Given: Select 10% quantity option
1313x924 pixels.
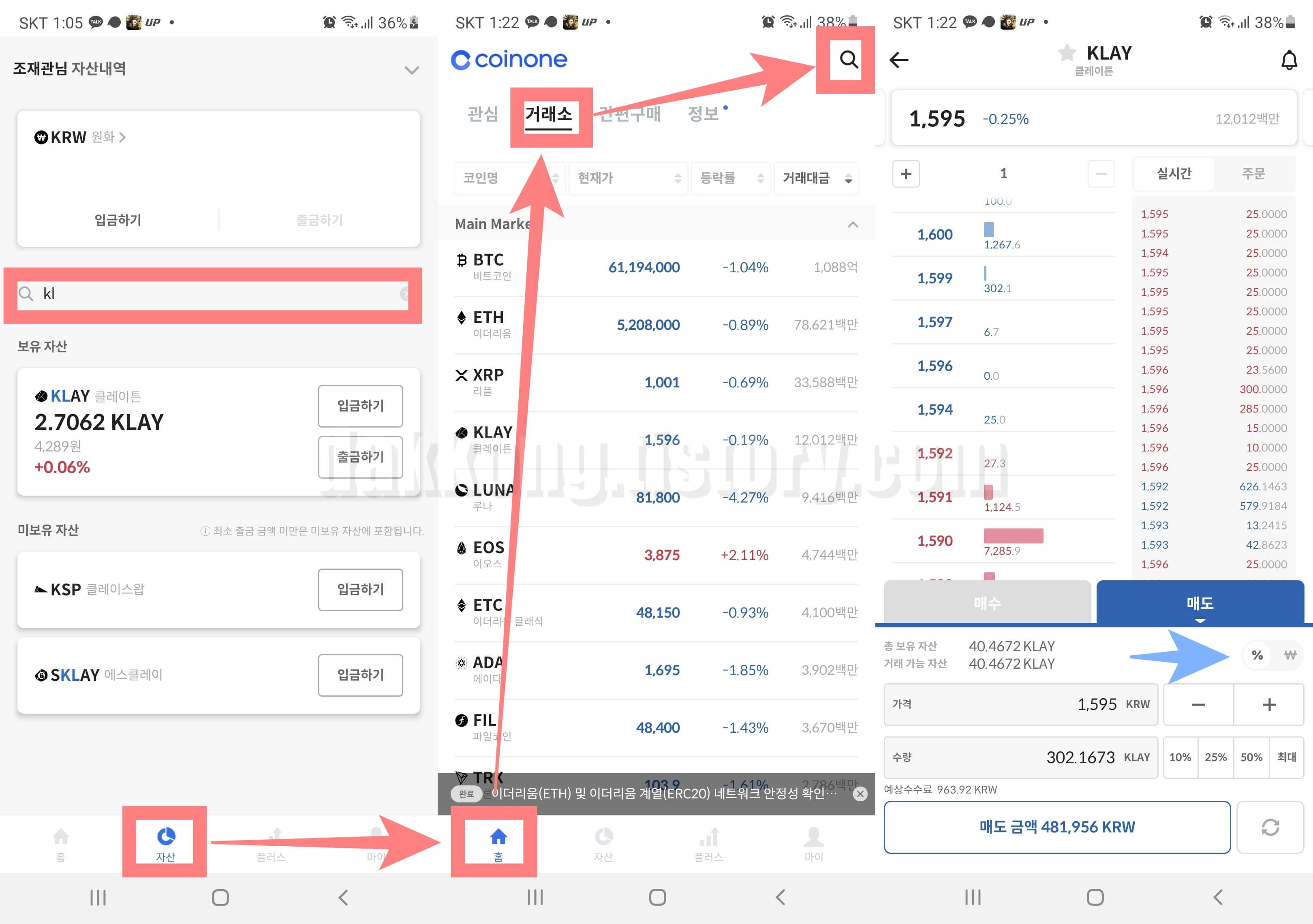Looking at the screenshot, I should pos(1180,757).
